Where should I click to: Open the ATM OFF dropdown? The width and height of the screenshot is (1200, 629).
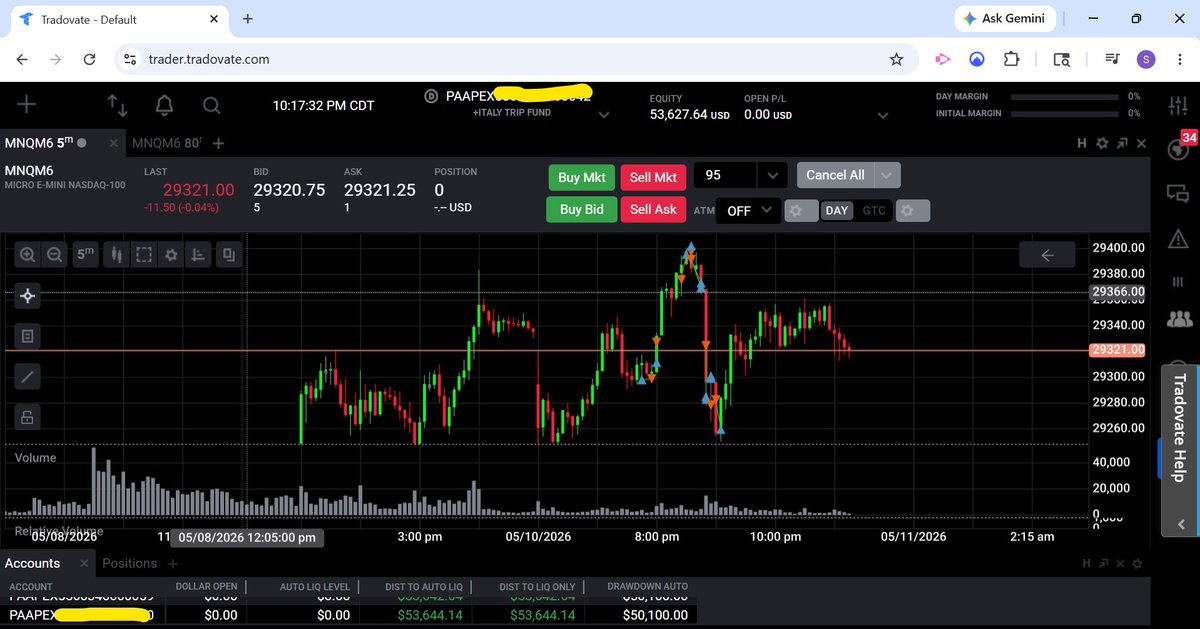click(x=748, y=210)
